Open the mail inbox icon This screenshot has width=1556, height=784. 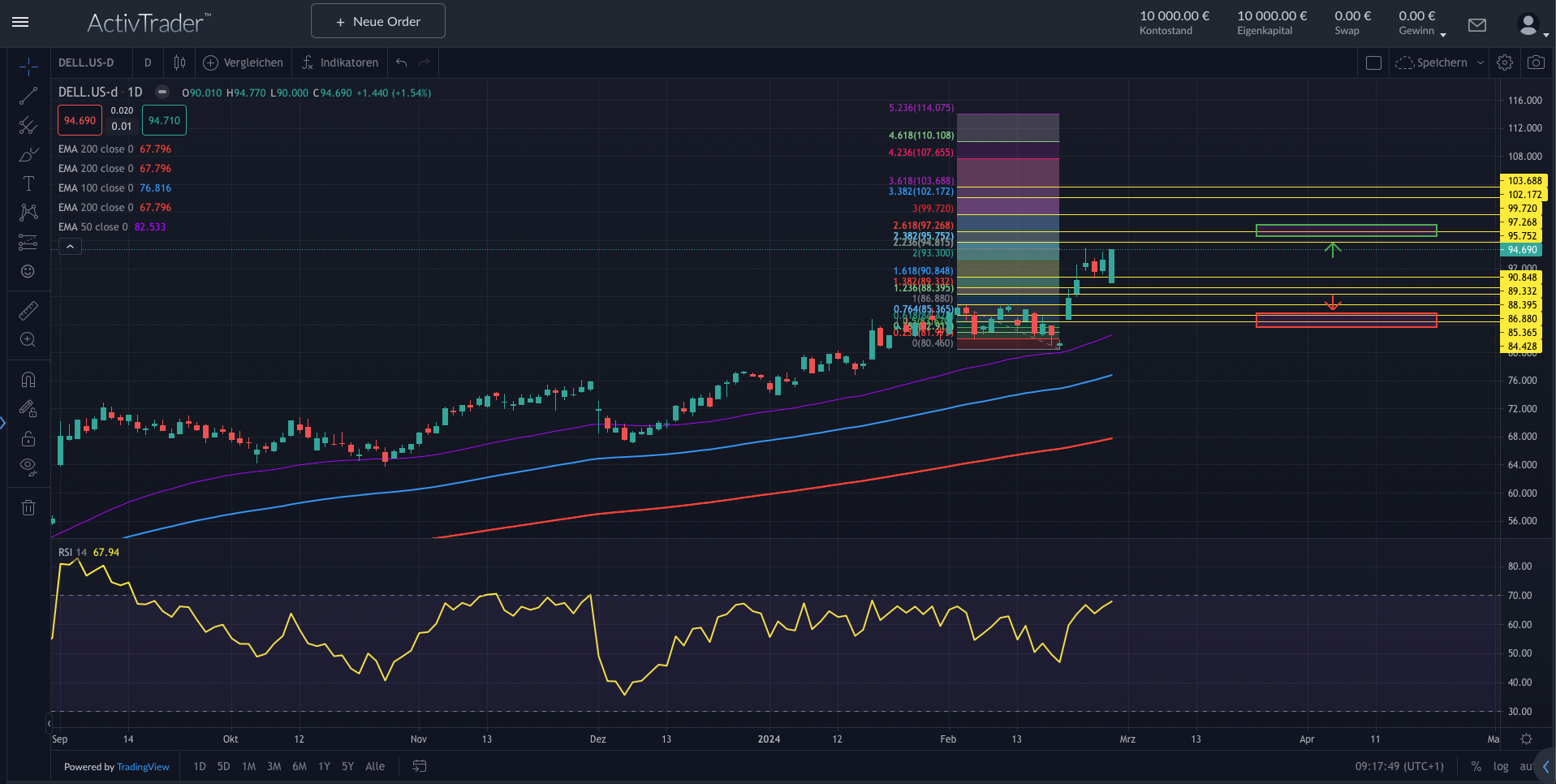click(1477, 25)
